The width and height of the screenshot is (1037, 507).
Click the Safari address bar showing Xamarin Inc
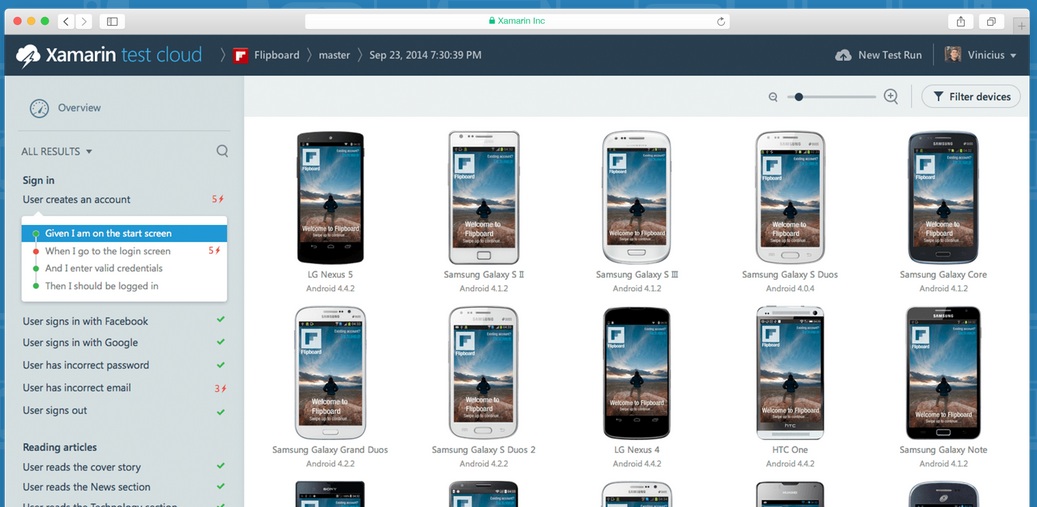517,21
